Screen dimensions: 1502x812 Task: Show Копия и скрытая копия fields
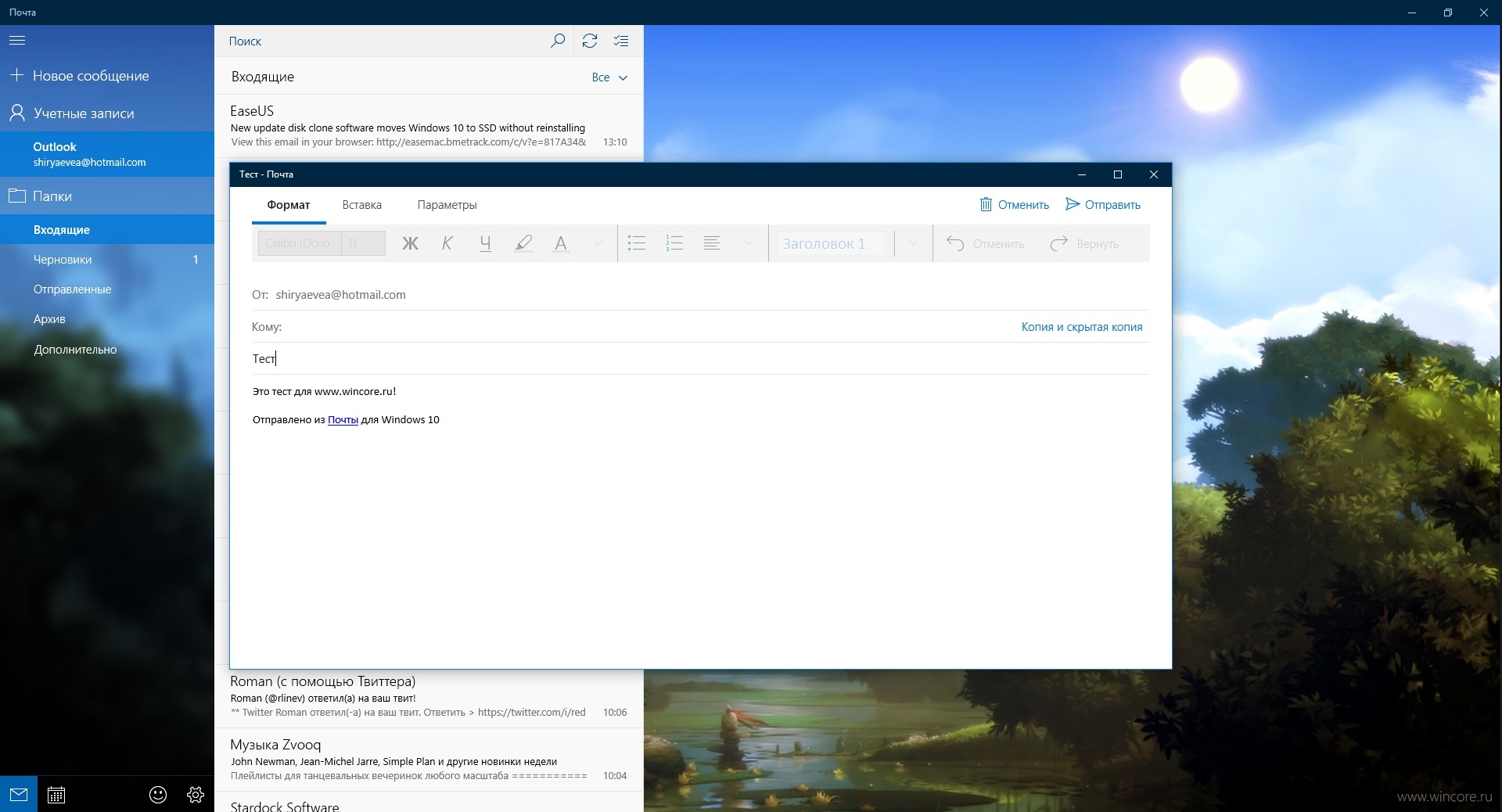point(1082,327)
